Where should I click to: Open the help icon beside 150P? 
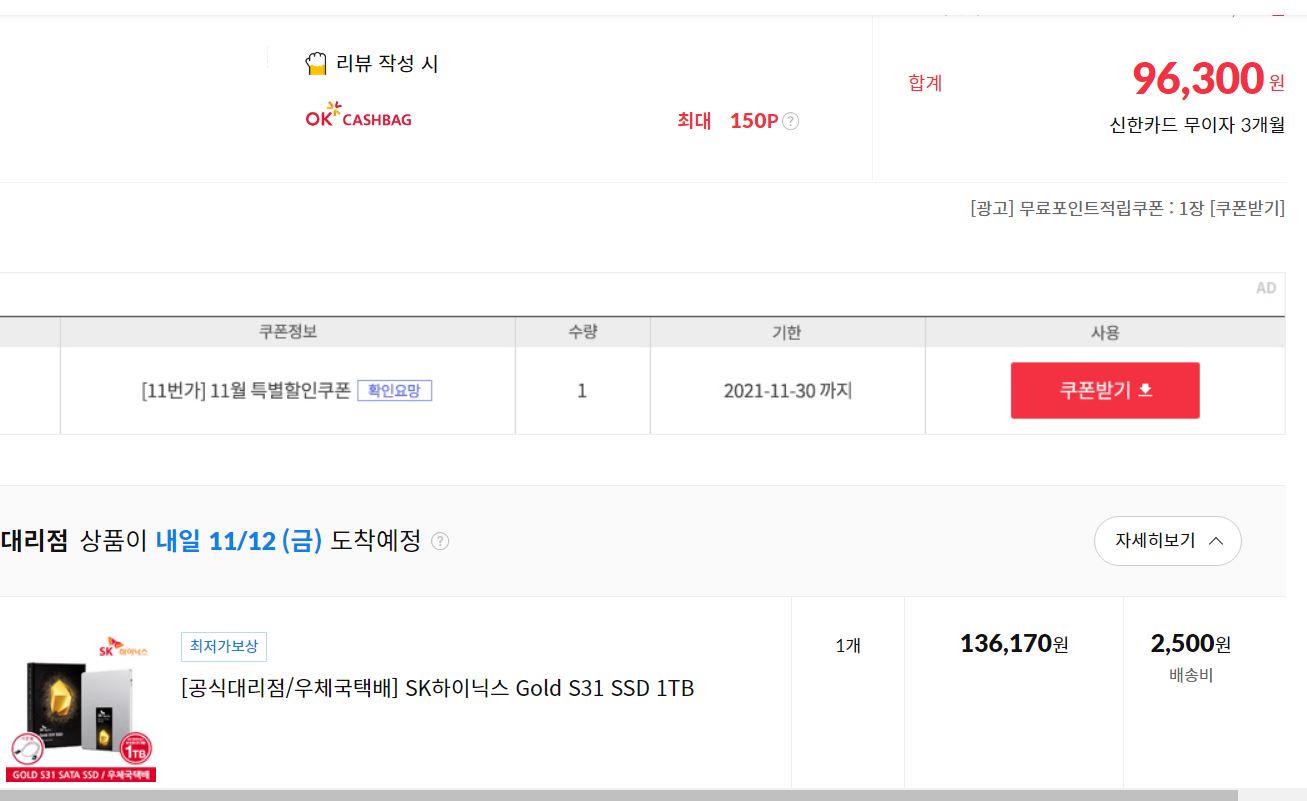790,121
